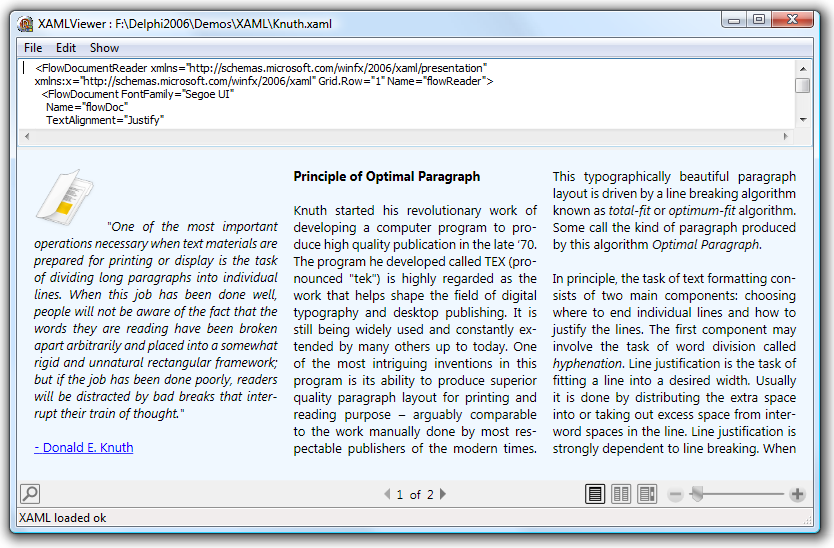Viewport: 834px width, 548px height.
Task: Click the XAML editor scroll up arrow
Action: (x=803, y=69)
